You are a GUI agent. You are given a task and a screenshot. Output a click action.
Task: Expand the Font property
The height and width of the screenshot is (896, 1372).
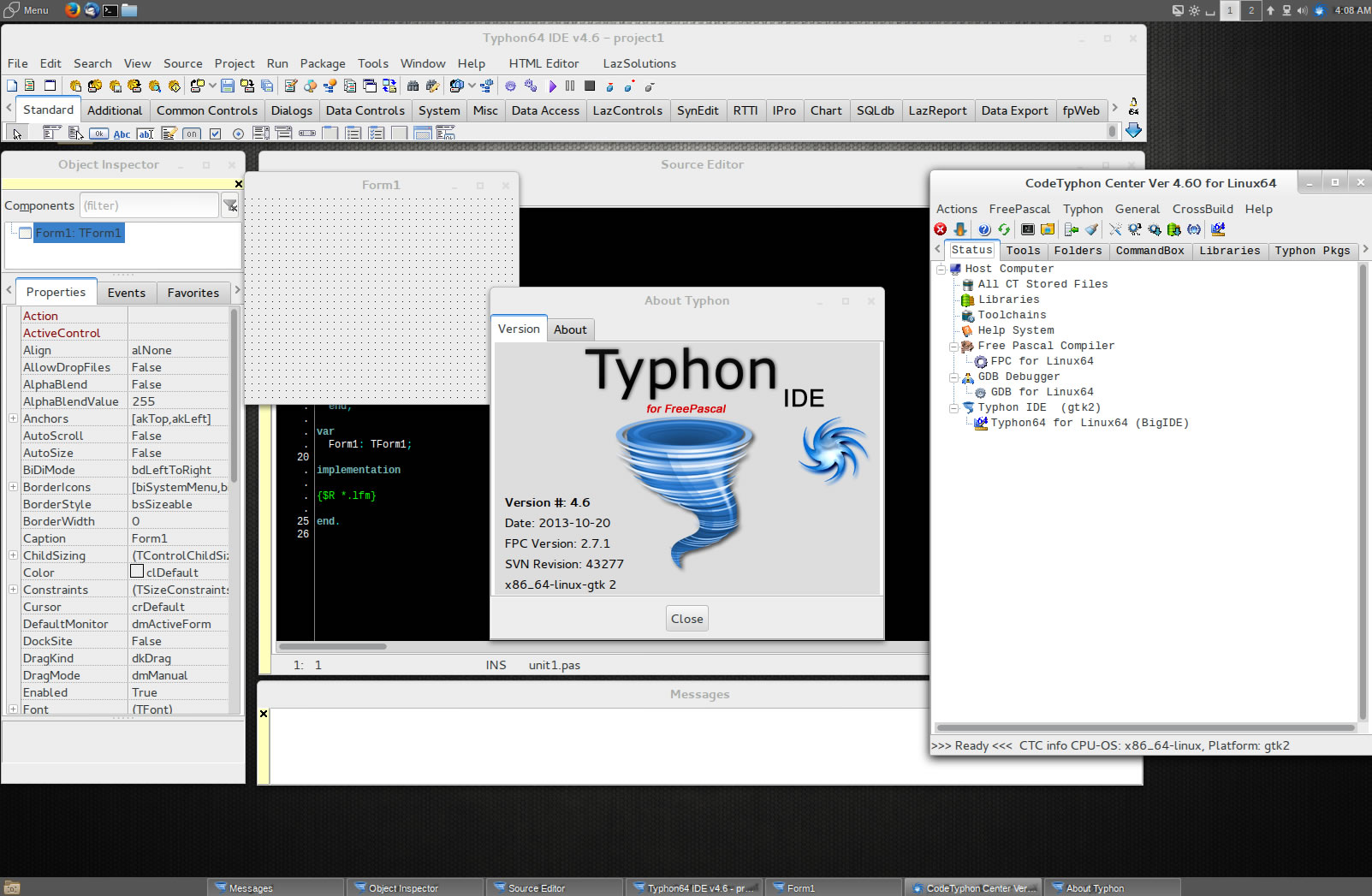point(13,709)
